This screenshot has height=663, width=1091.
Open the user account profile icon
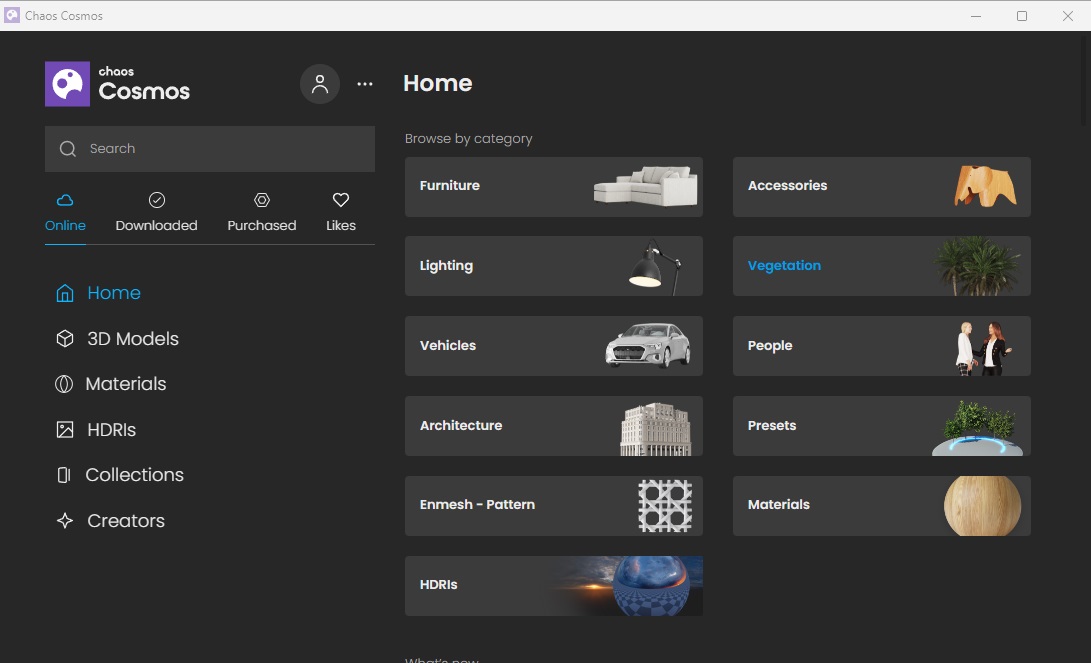[x=320, y=84]
